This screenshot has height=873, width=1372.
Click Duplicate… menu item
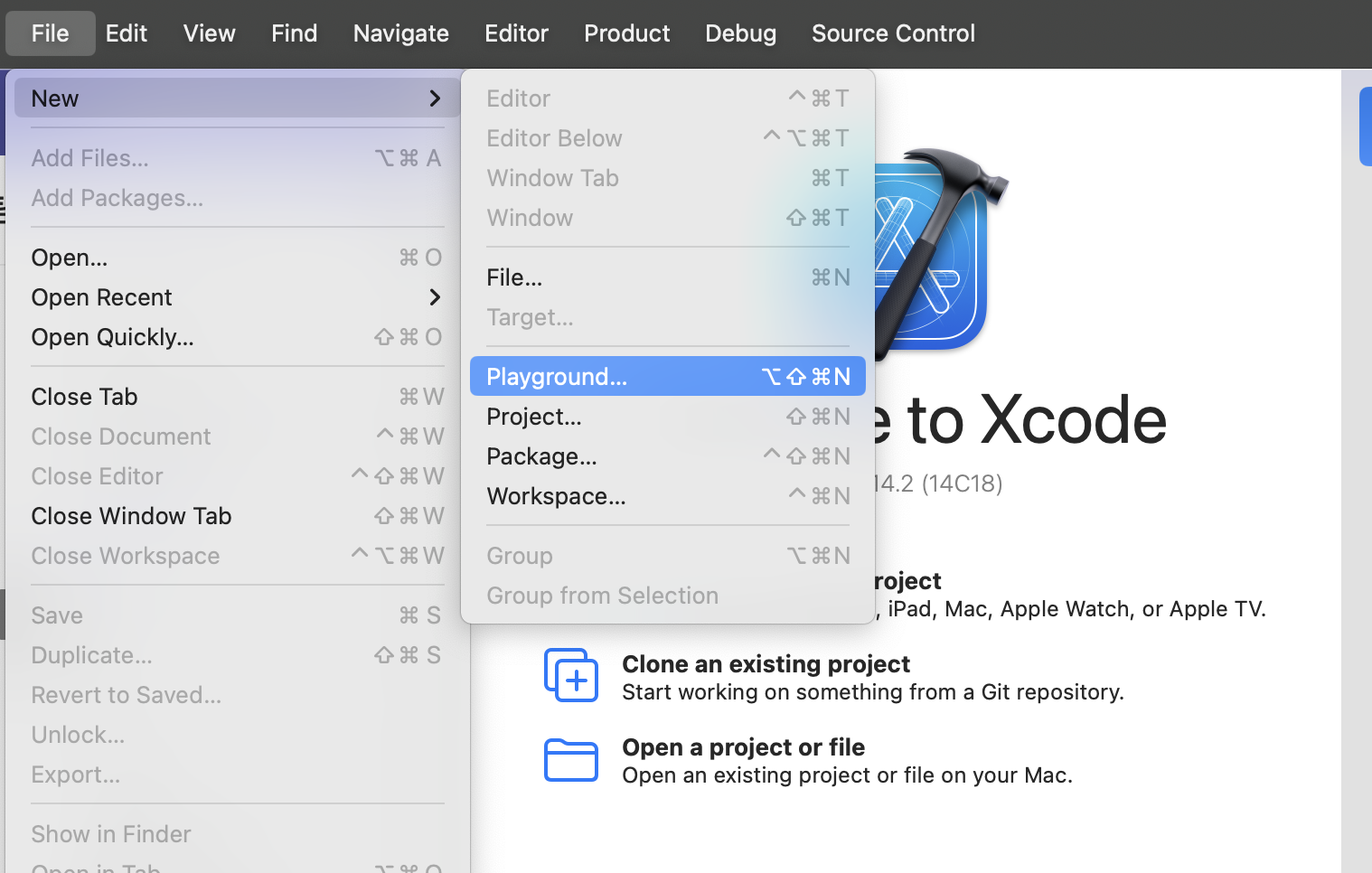[238, 655]
